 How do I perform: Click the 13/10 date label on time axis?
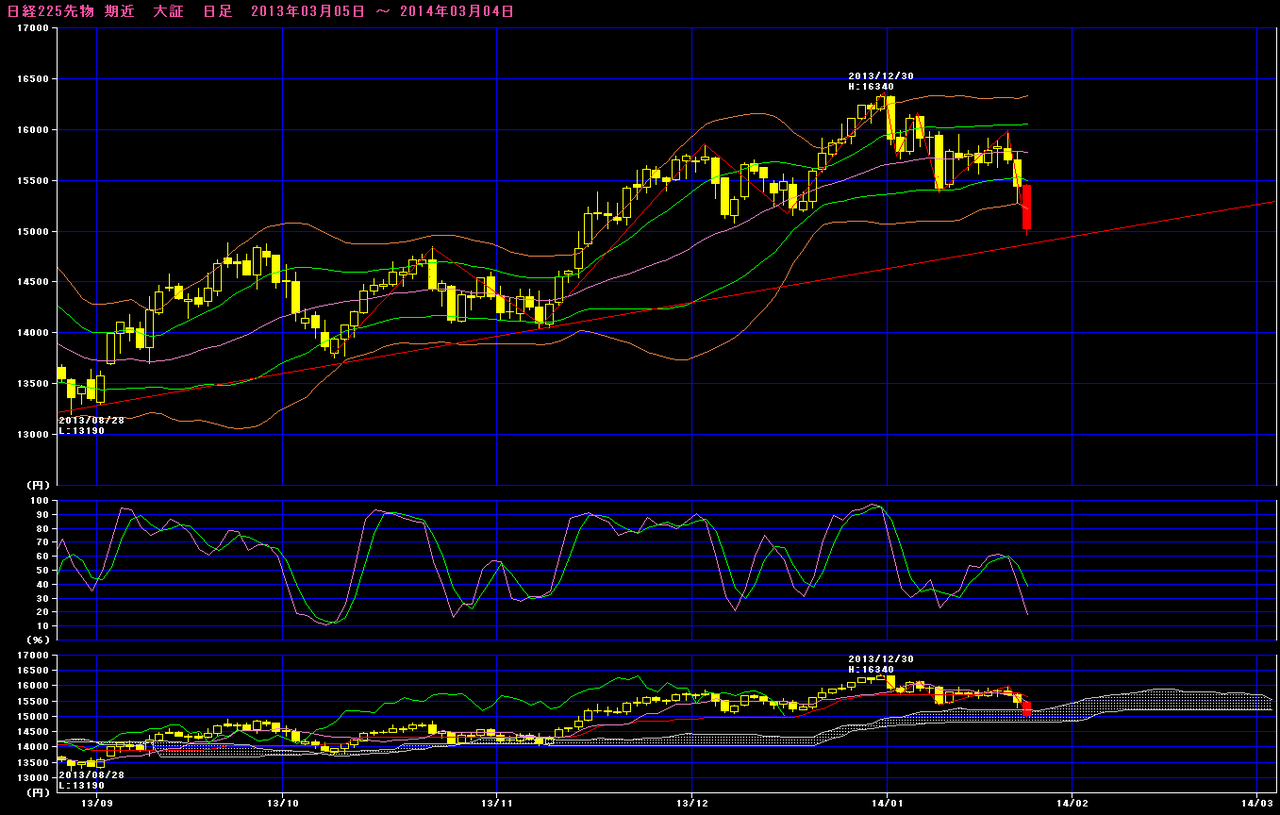283,802
